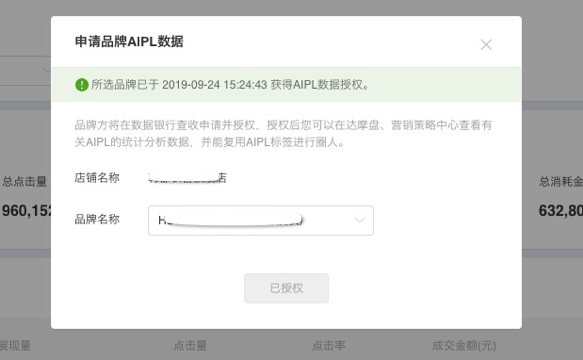
Task: Click the 店铺名称 shop name value
Action: [187, 178]
